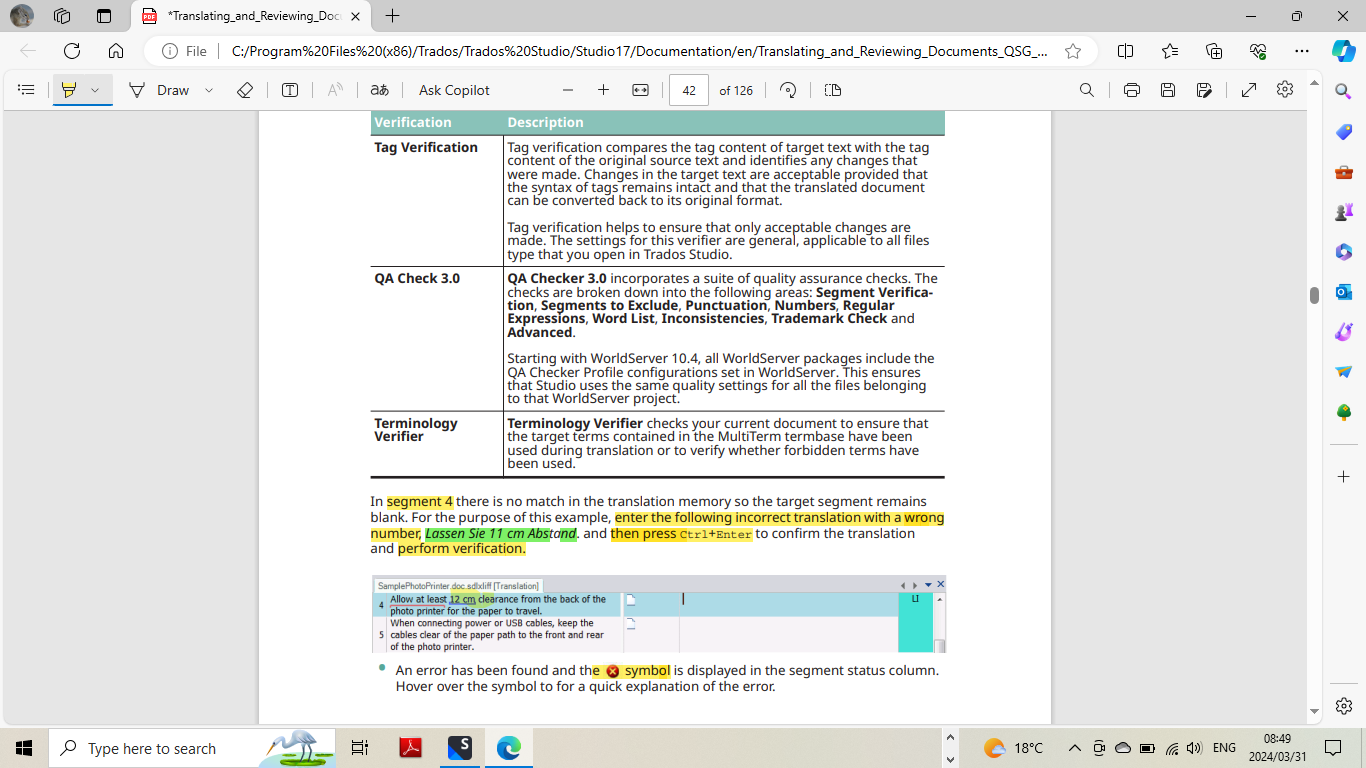Click the highlighted 'segment 4' text
The height and width of the screenshot is (768, 1366).
click(x=420, y=502)
